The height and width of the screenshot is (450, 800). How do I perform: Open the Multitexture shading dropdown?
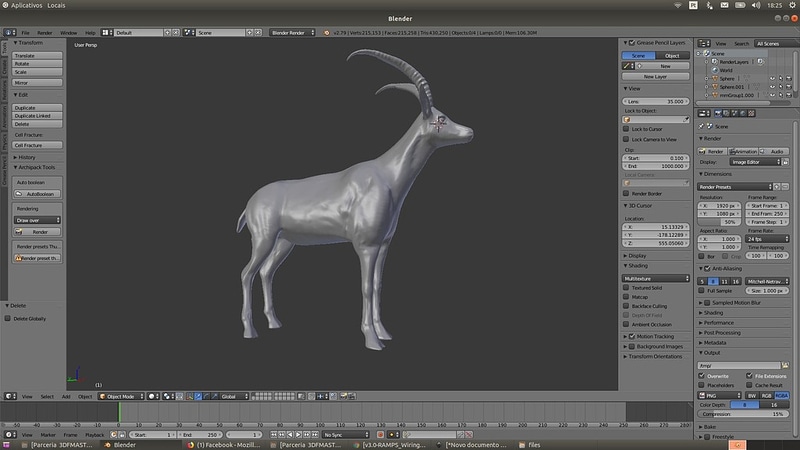(656, 279)
